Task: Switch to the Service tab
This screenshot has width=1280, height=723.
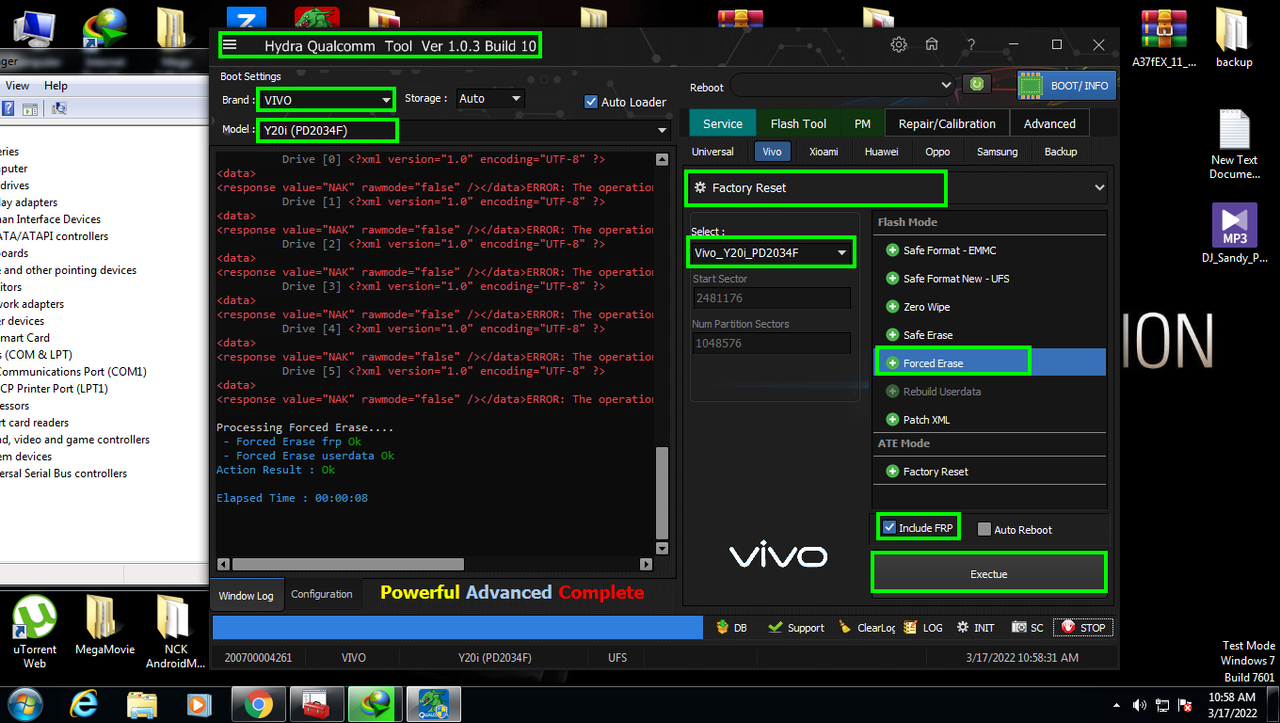Action: [x=722, y=124]
